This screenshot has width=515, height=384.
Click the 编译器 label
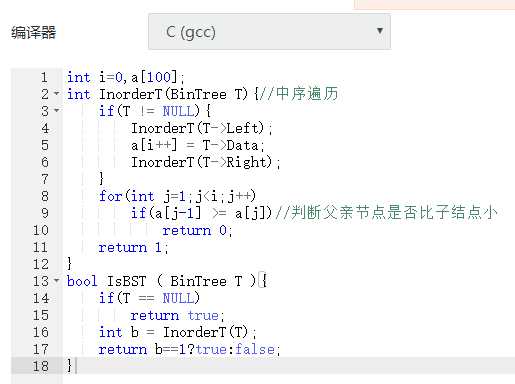point(34,33)
